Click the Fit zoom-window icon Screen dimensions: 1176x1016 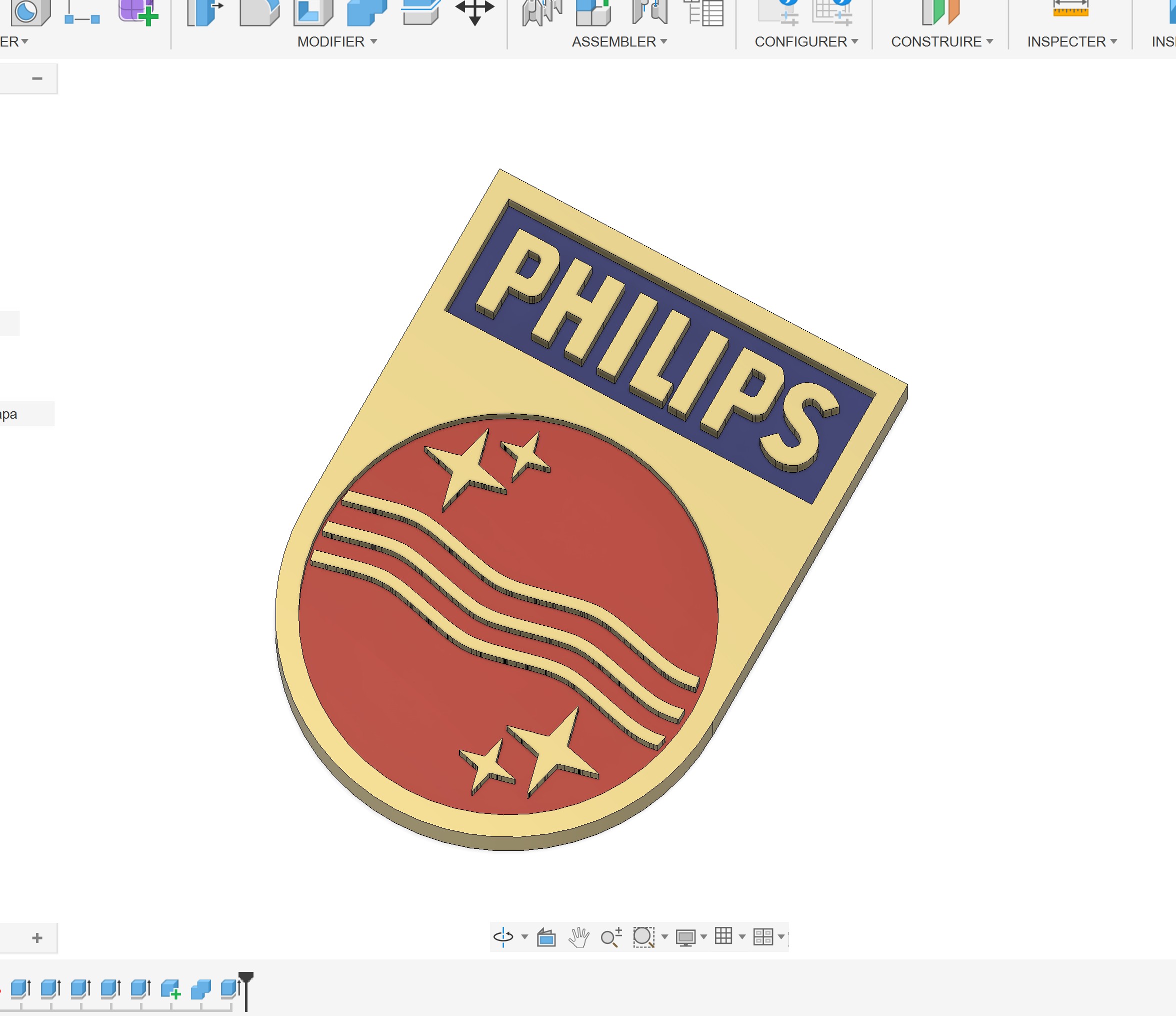(x=643, y=936)
